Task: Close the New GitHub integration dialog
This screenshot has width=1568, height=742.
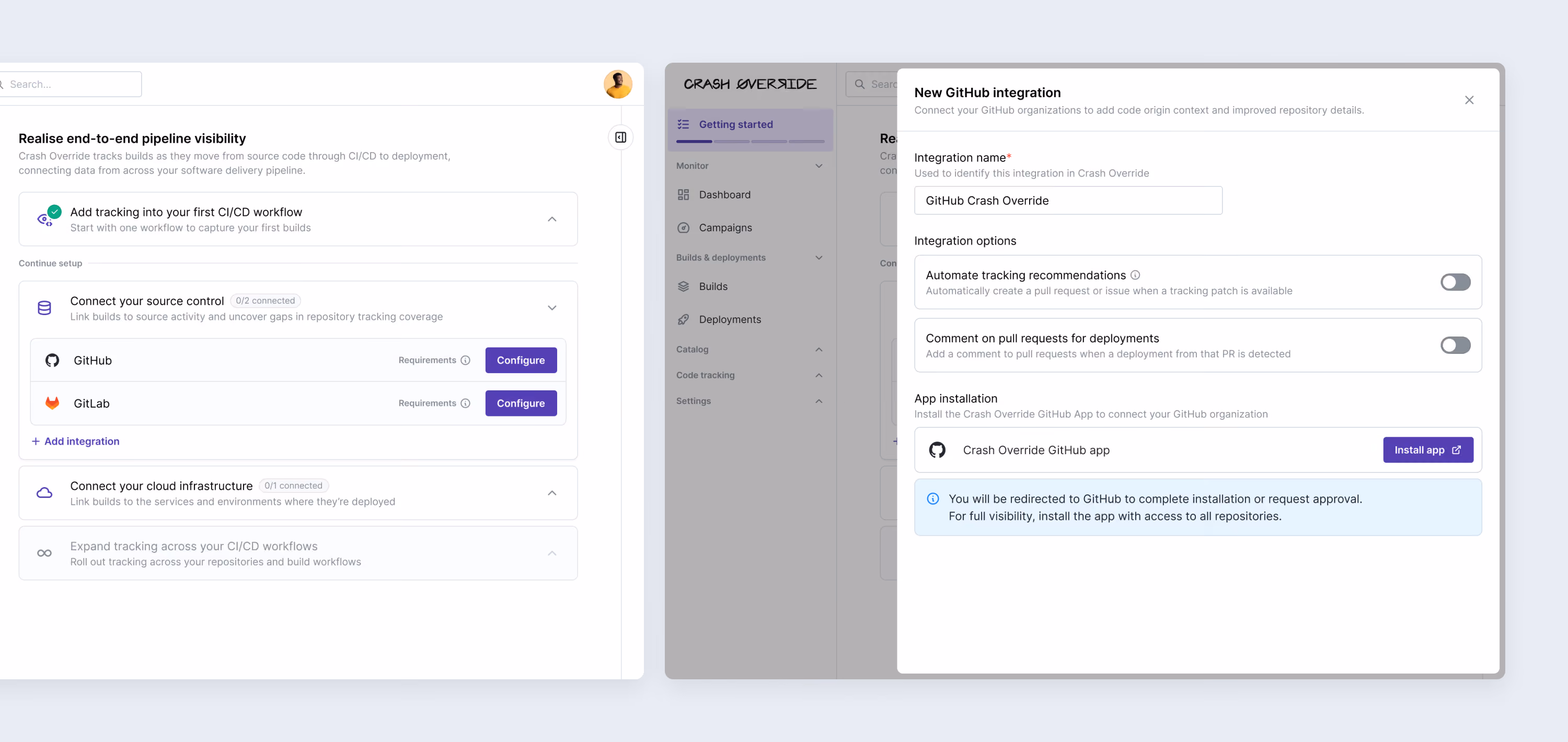Action: (x=1469, y=100)
